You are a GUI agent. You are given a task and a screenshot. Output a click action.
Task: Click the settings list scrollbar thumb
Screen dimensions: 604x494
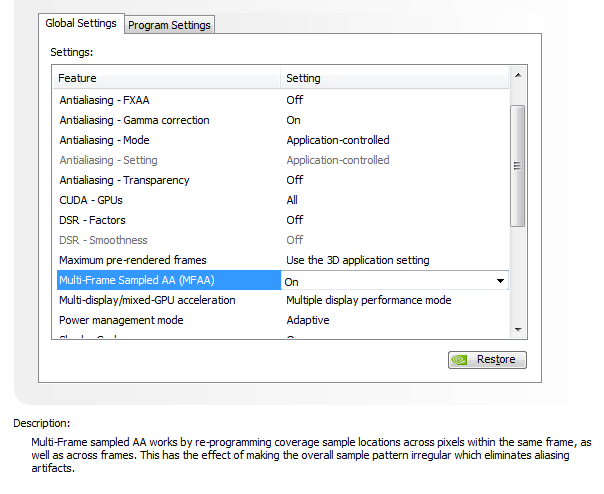517,166
